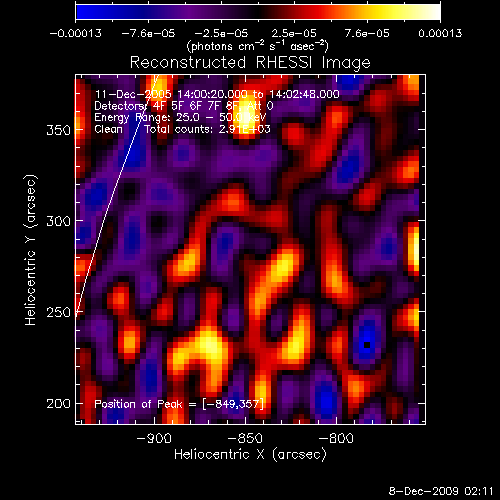Click the 'Heliocentric Y (arcsec)' axis label
This screenshot has height=500, width=500.
pyautogui.click(x=31, y=250)
